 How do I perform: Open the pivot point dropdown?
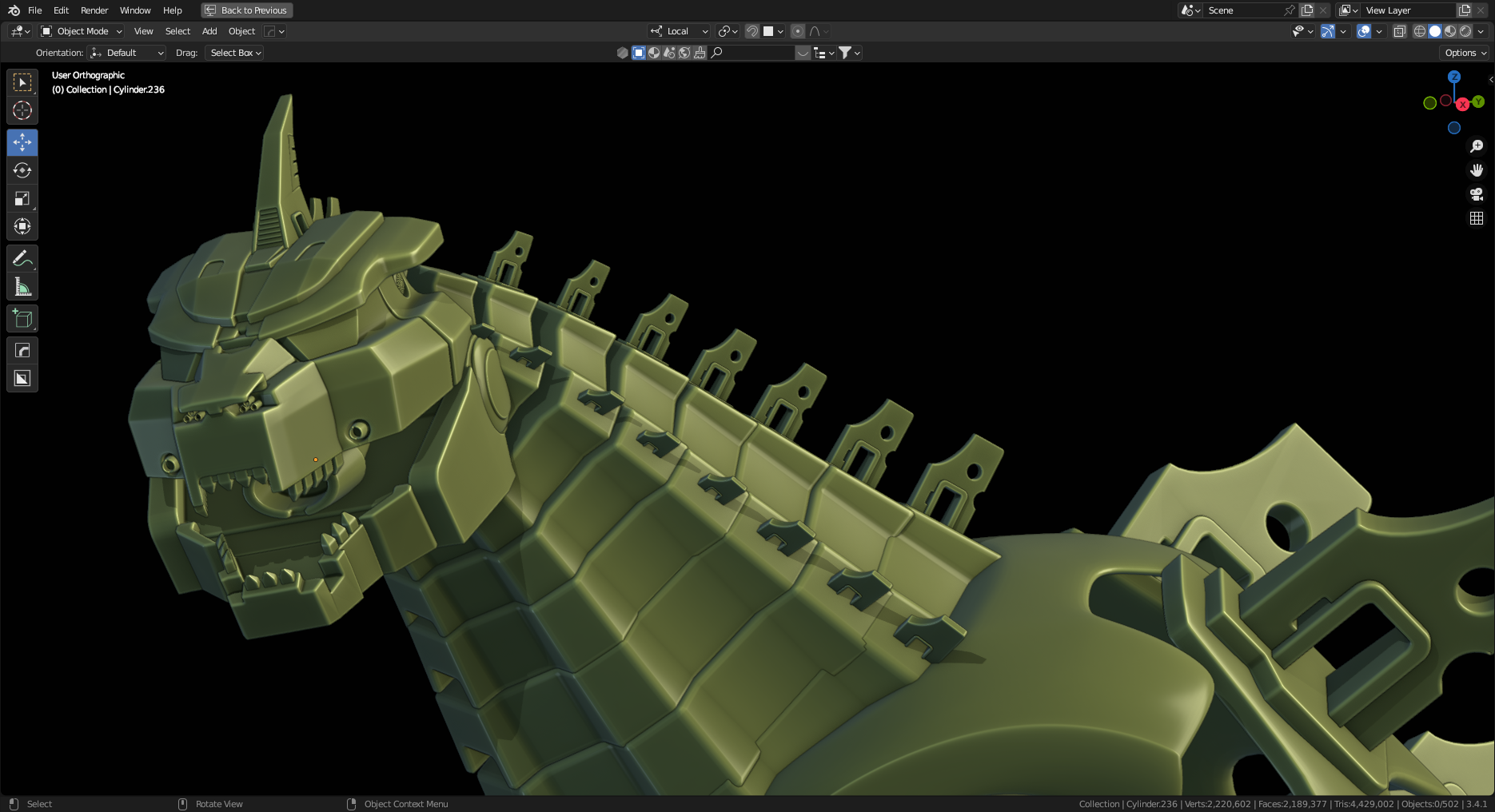click(x=728, y=31)
